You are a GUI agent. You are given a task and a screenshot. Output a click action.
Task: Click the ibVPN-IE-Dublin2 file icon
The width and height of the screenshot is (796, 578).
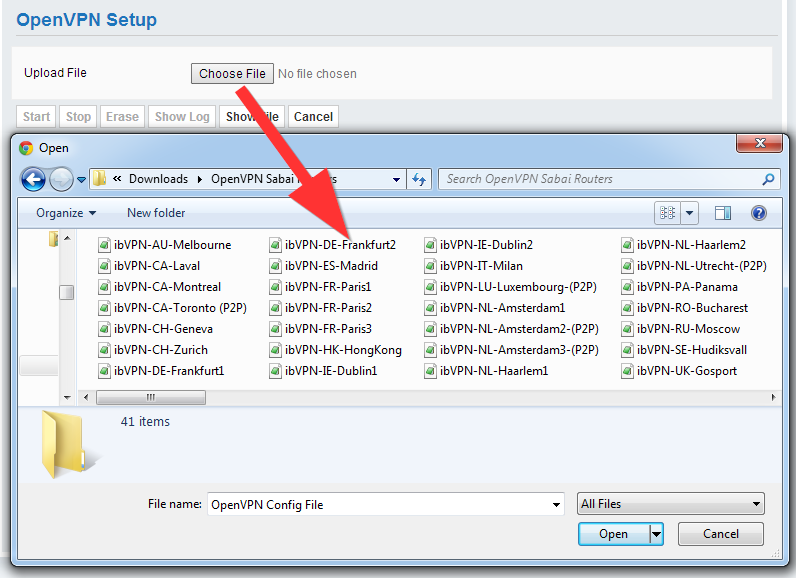430,245
